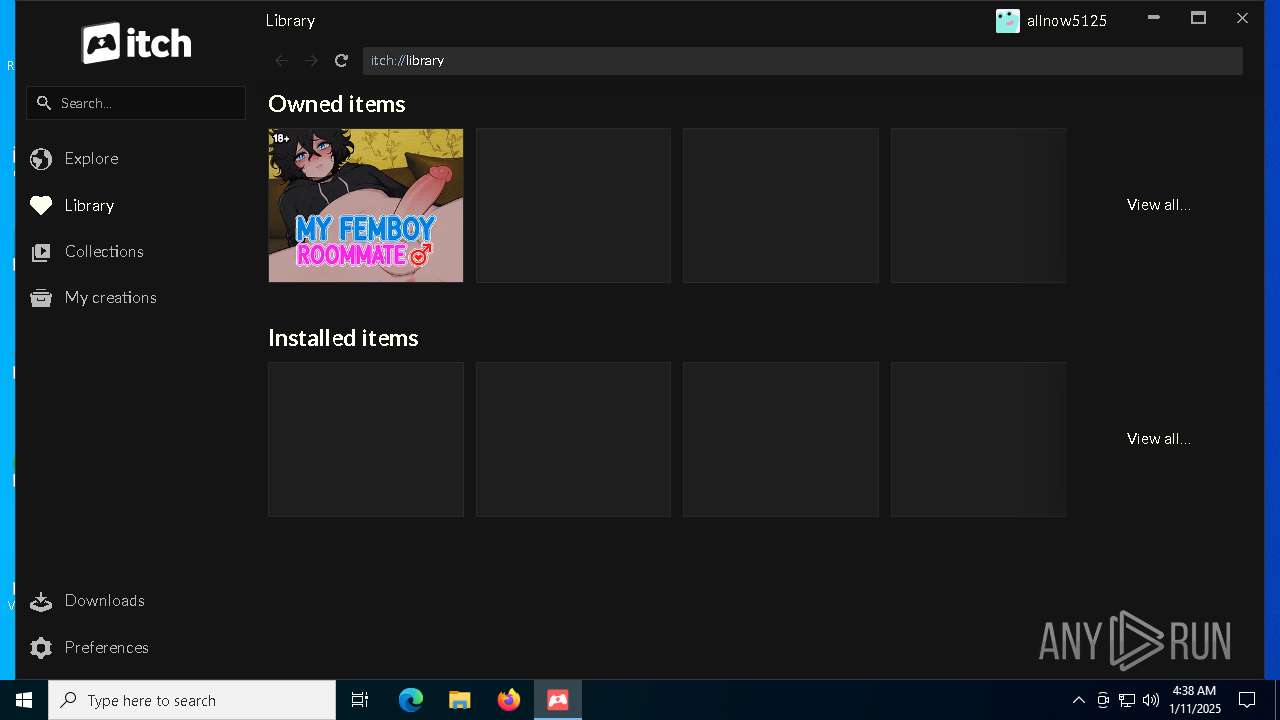View all installed items
Screen dimensions: 1280x720
[x=1158, y=438]
